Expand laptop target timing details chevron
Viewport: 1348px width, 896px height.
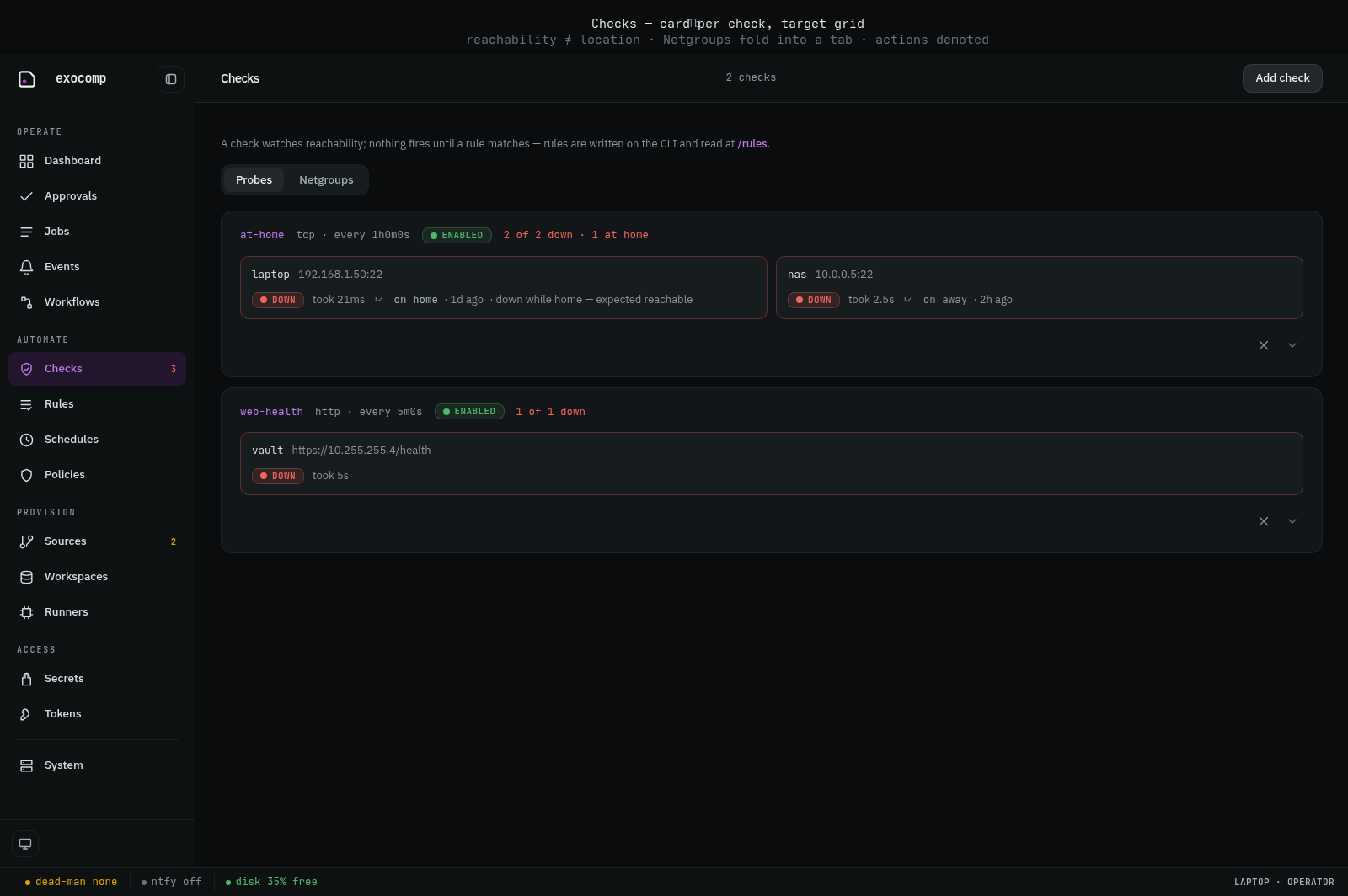click(x=378, y=300)
